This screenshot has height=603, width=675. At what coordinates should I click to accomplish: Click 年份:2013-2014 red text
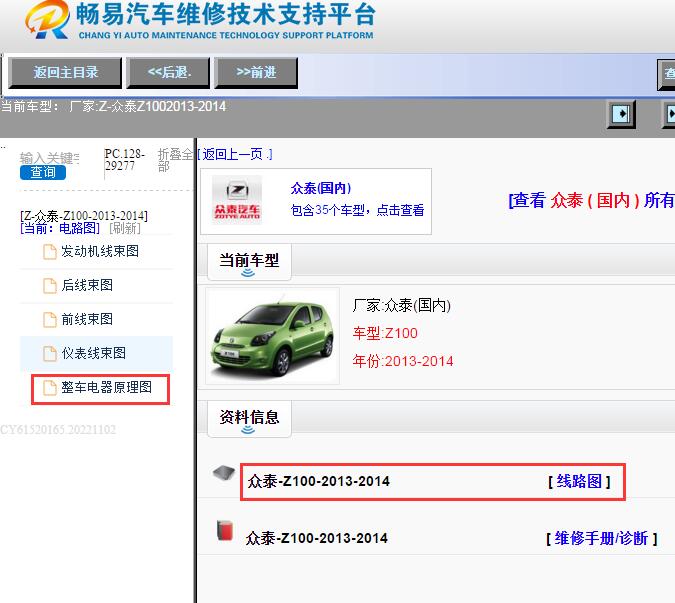(x=403, y=361)
